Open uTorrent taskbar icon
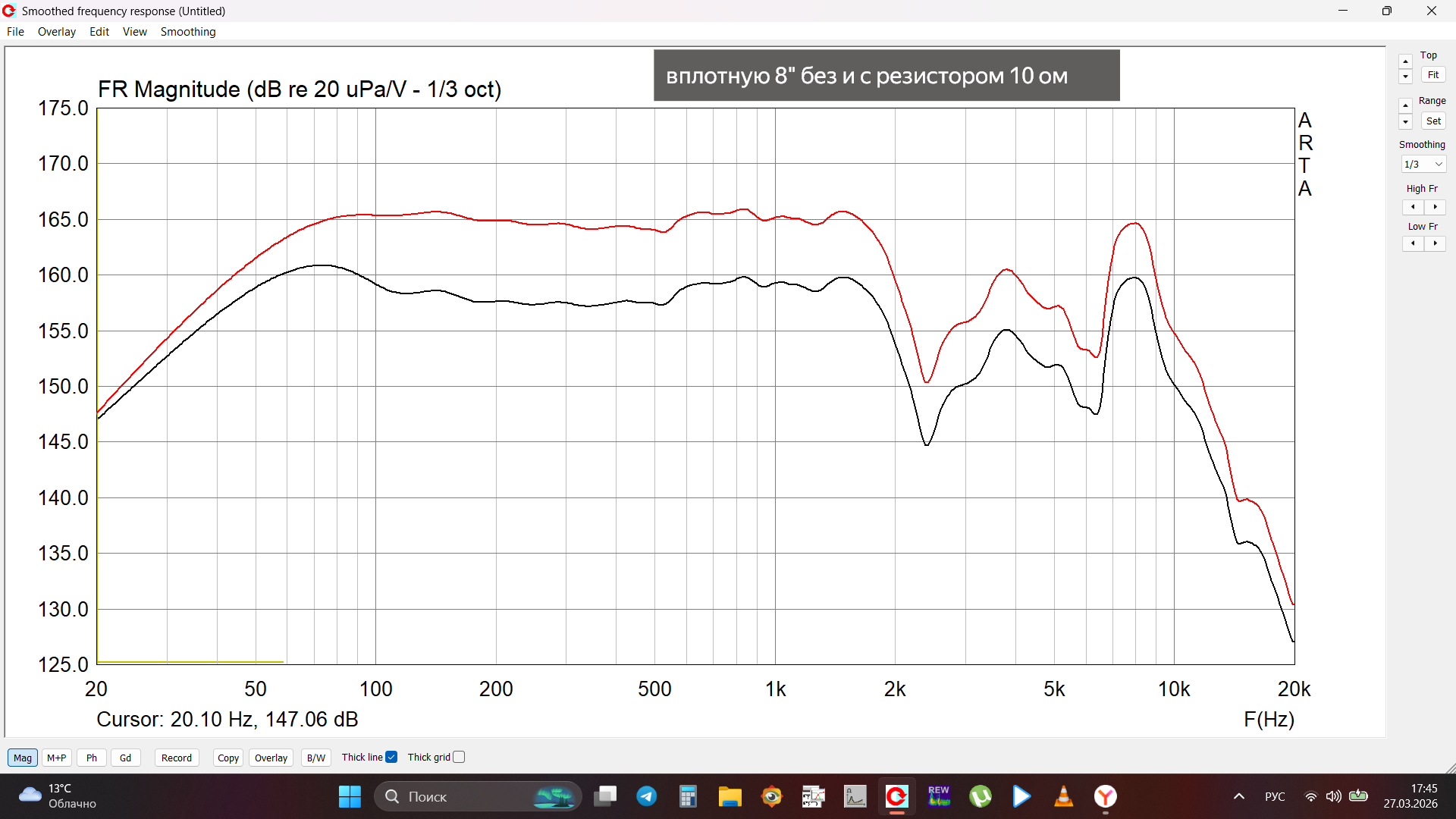 pos(980,796)
